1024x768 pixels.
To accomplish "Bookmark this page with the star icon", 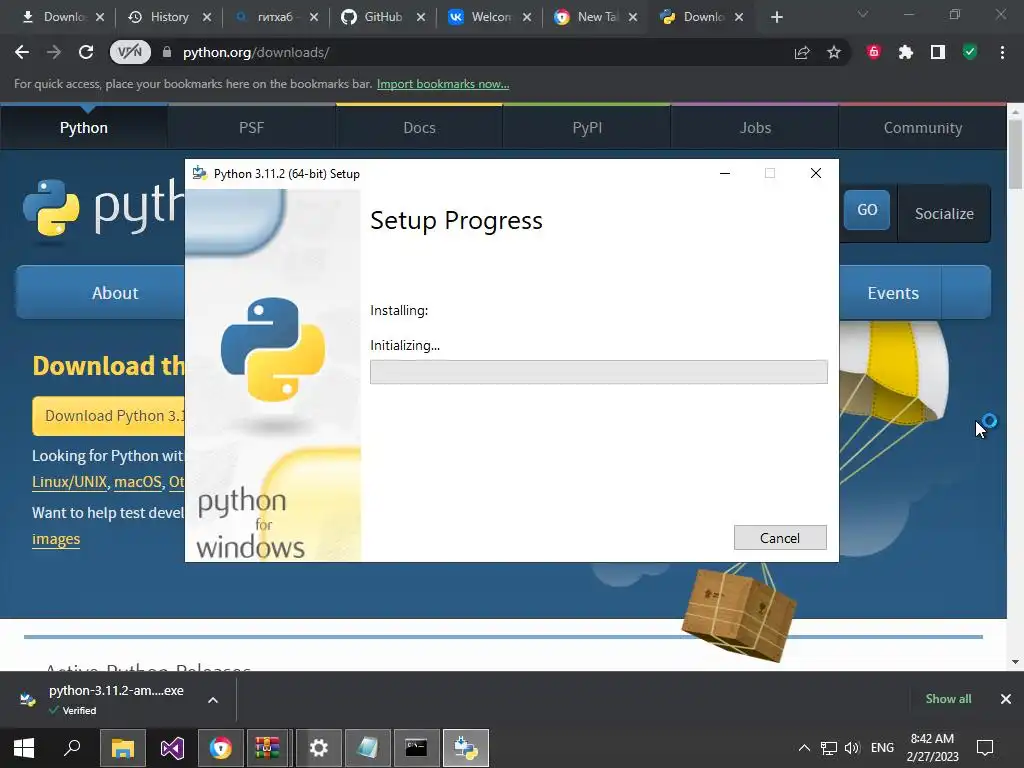I will pos(834,52).
